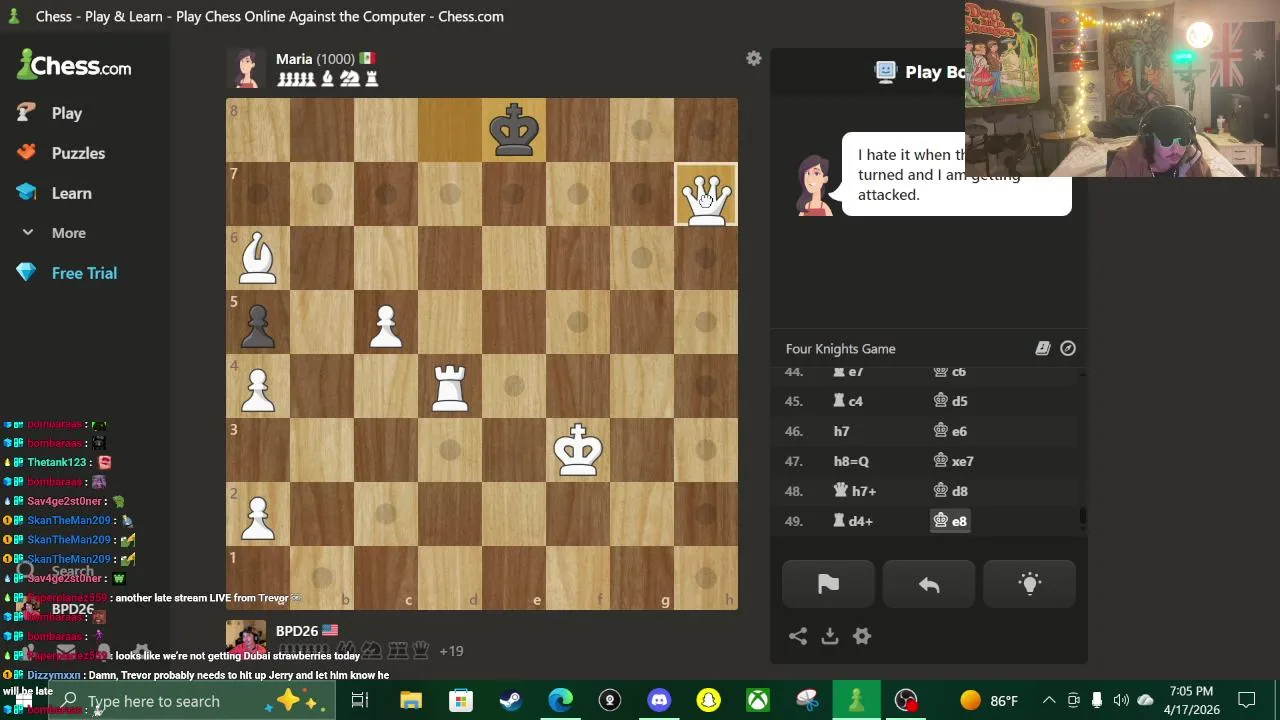Select the white king on f3
1280x720 pixels.
click(578, 450)
